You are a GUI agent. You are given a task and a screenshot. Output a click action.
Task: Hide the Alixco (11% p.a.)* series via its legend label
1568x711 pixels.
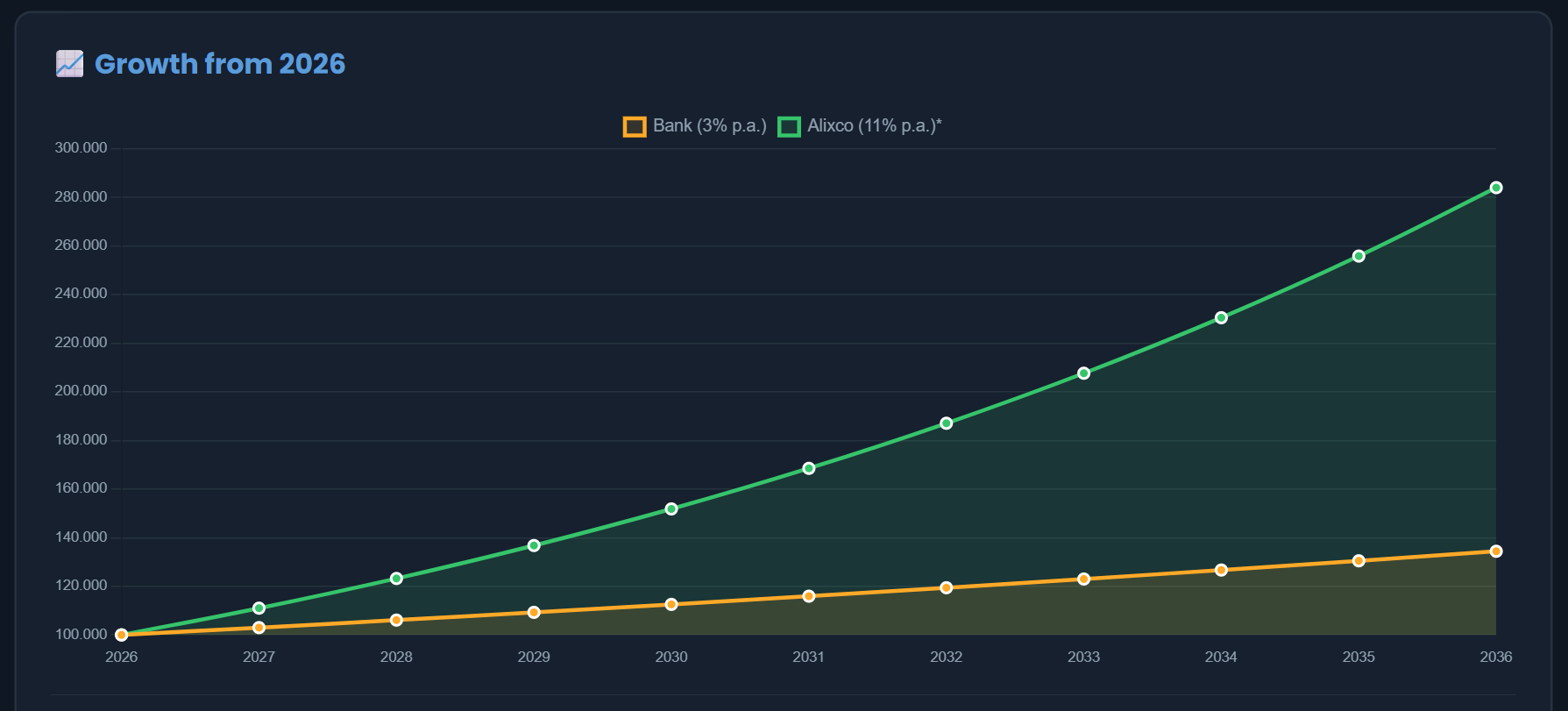[875, 126]
